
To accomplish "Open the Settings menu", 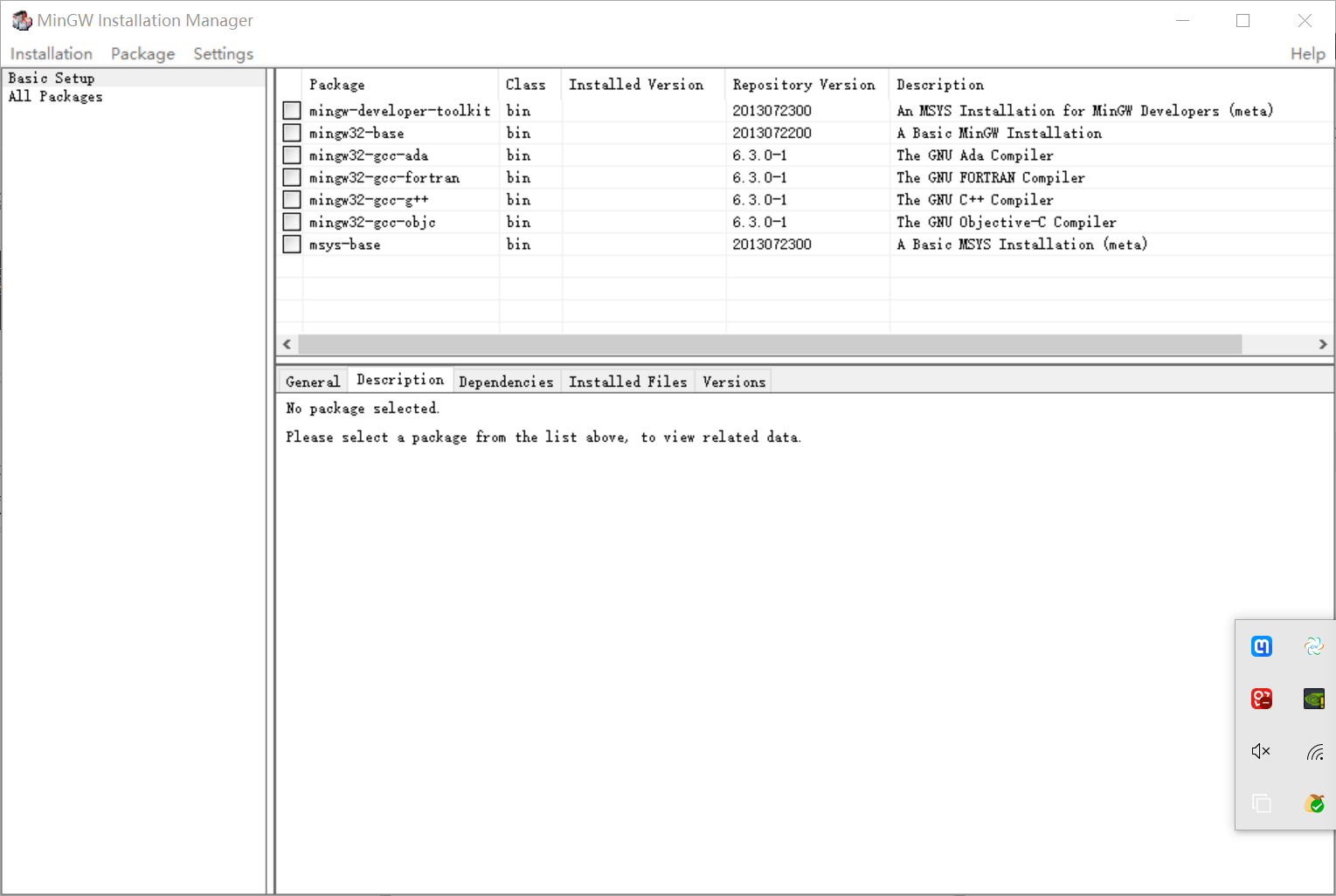I will point(223,53).
